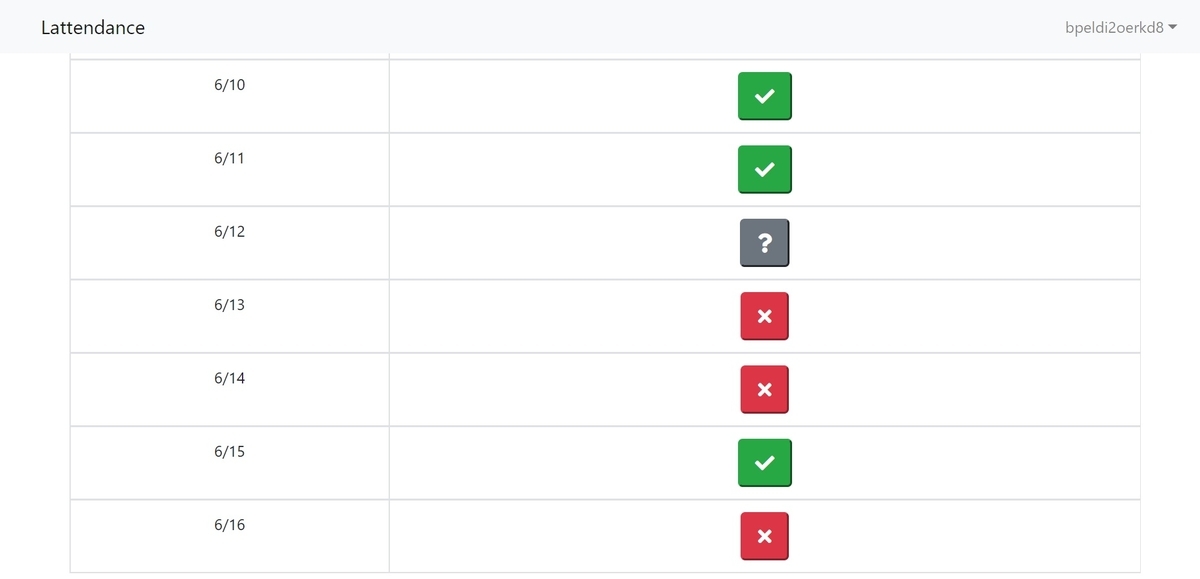Viewport: 1200px width, 579px height.
Task: Toggle the green checkmark for 6/10
Action: pos(764,96)
